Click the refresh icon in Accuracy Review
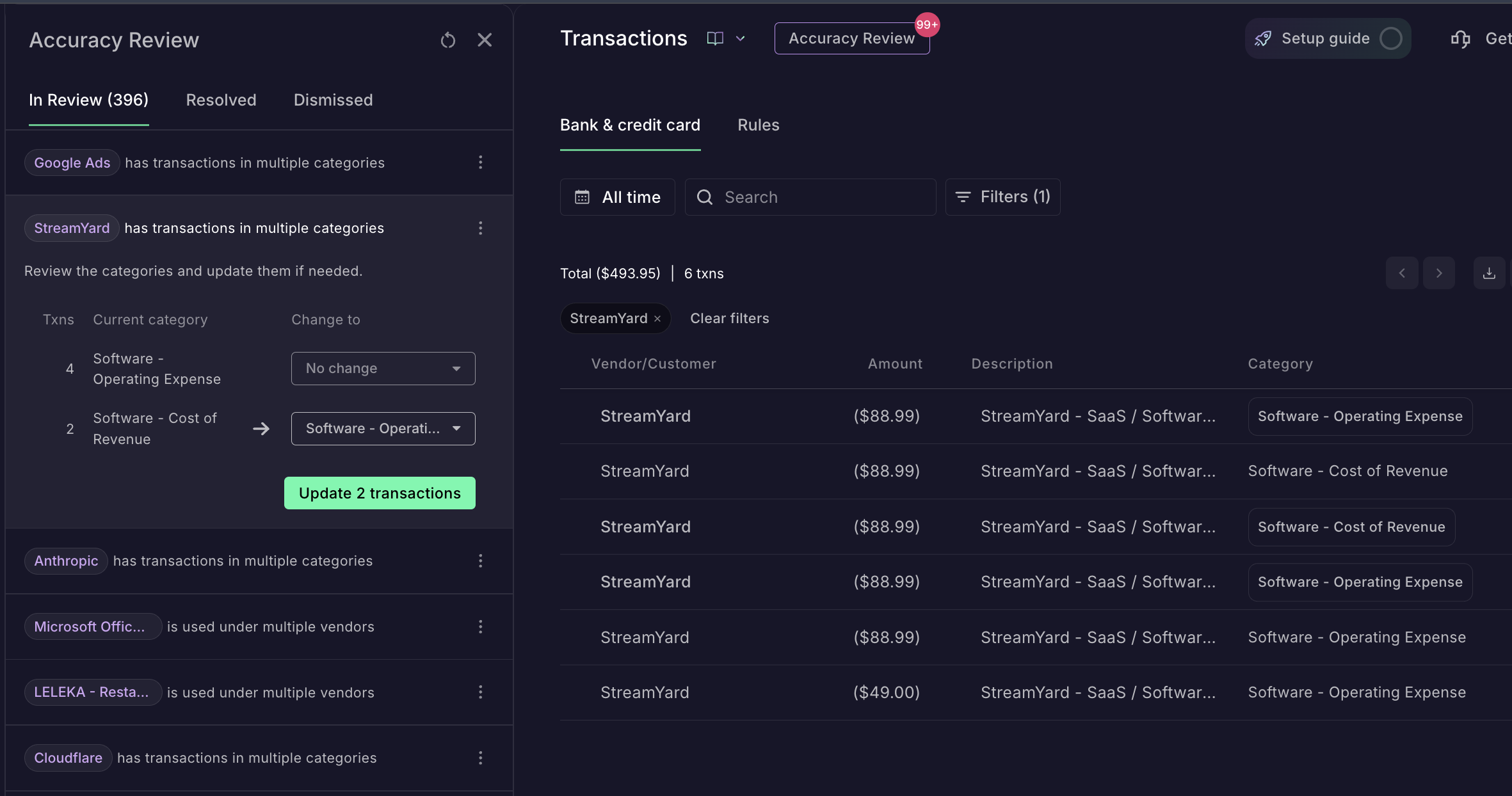 448,40
